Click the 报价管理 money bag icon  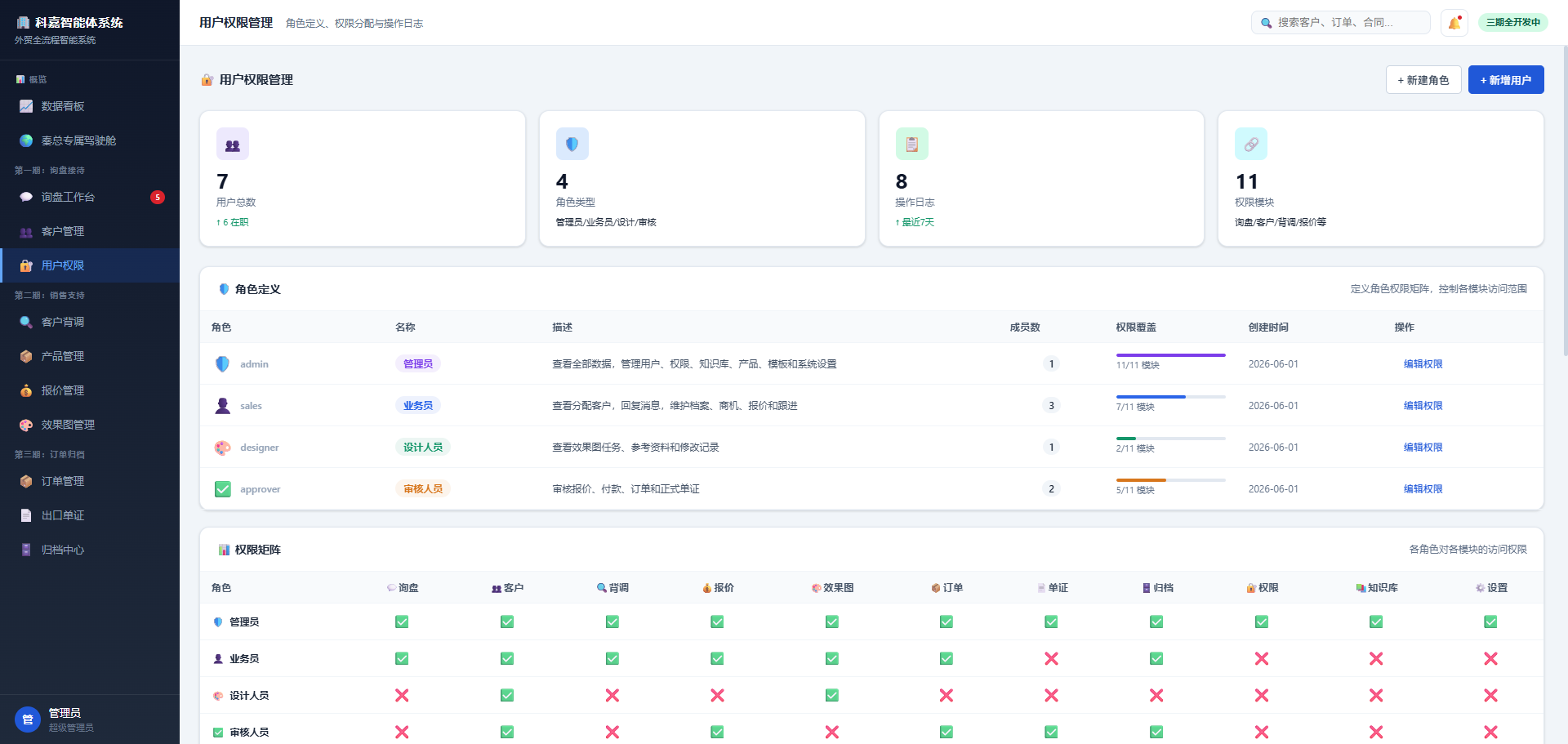click(26, 390)
